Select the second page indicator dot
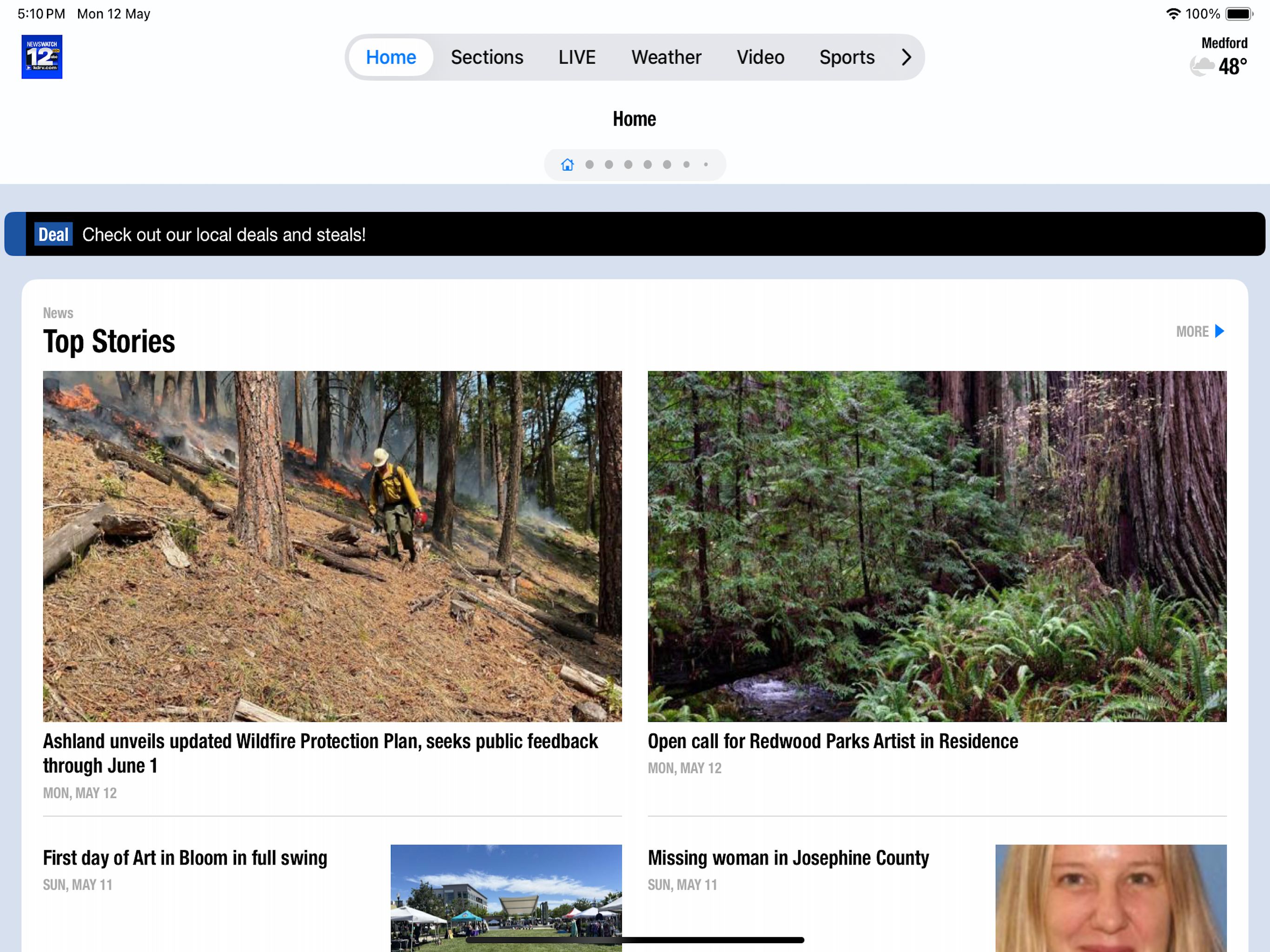The image size is (1270, 952). click(x=589, y=165)
